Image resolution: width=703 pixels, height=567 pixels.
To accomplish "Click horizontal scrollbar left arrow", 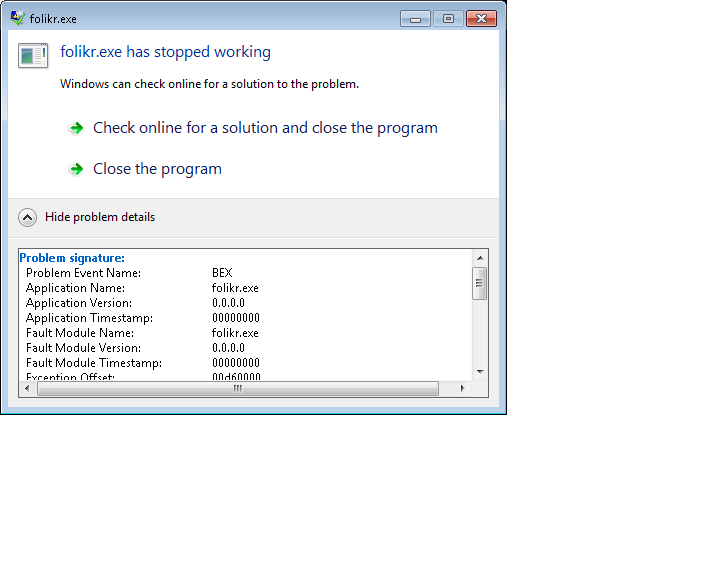I will [27, 389].
